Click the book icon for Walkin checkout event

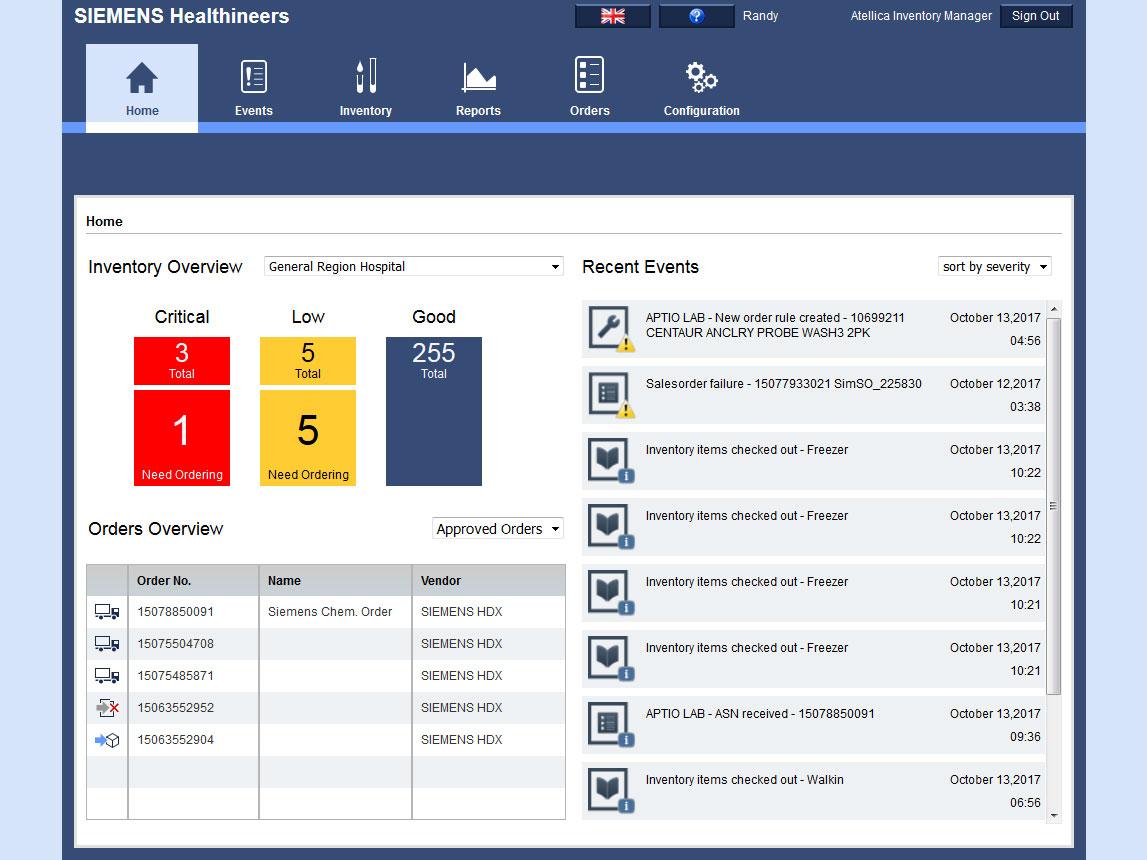point(609,790)
